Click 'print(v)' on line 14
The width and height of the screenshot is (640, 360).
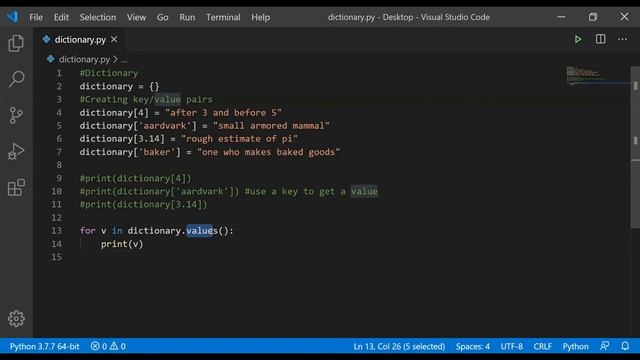122,244
